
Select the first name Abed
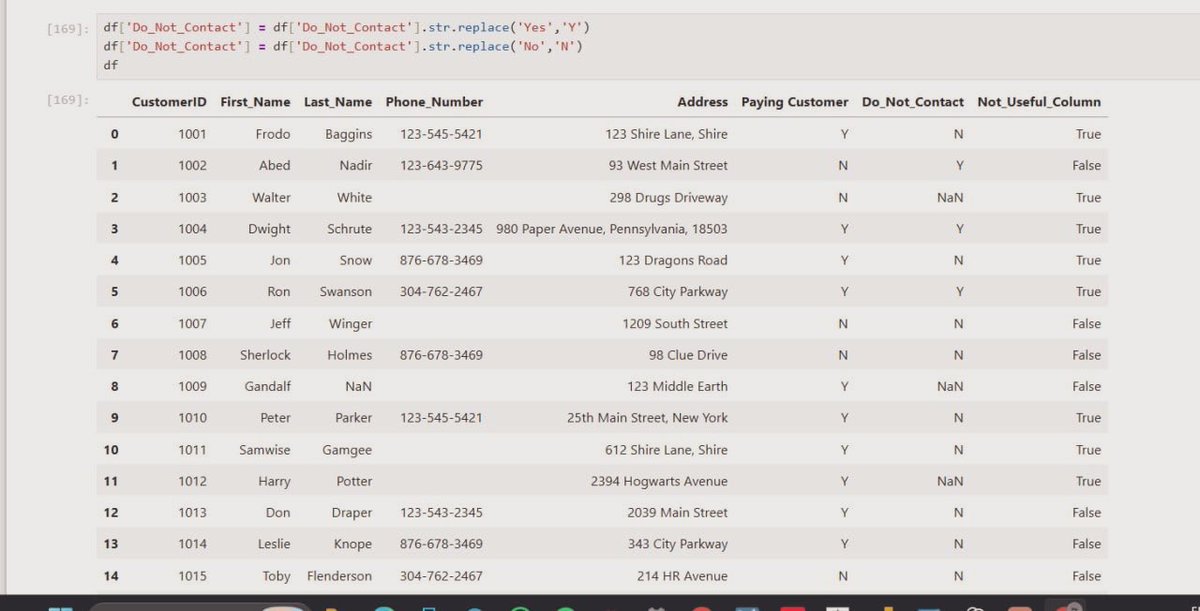275,166
